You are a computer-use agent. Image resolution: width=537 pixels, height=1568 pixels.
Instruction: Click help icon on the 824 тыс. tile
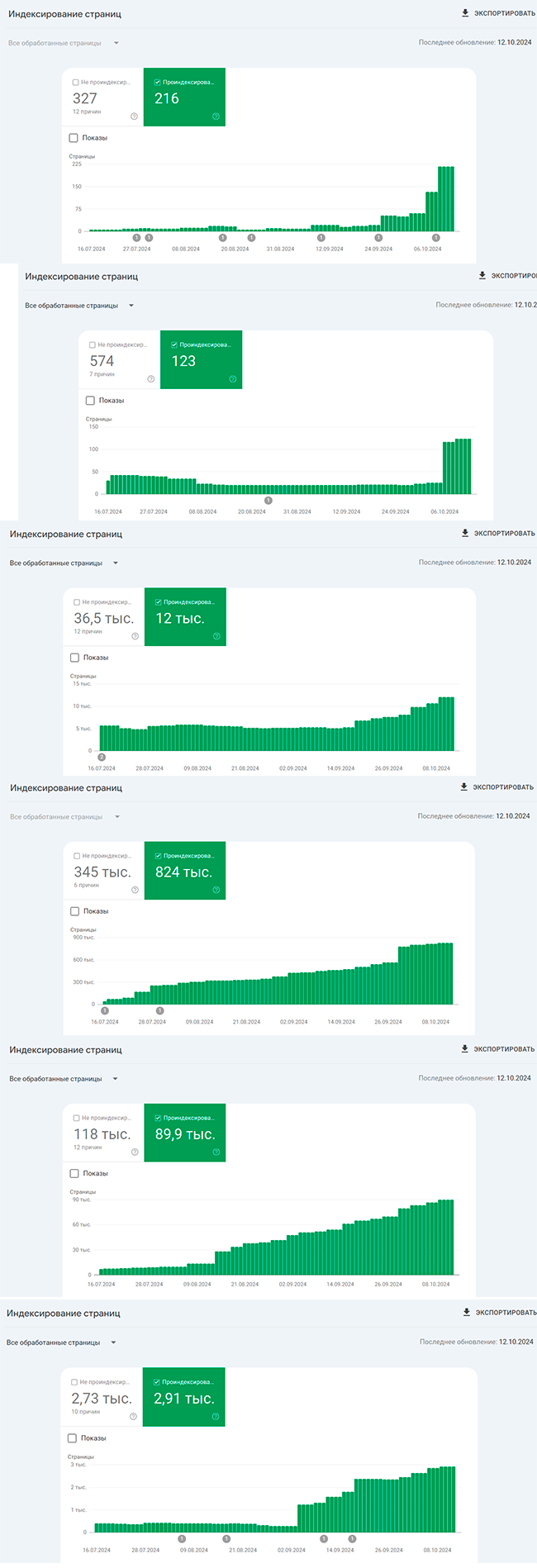point(216,890)
